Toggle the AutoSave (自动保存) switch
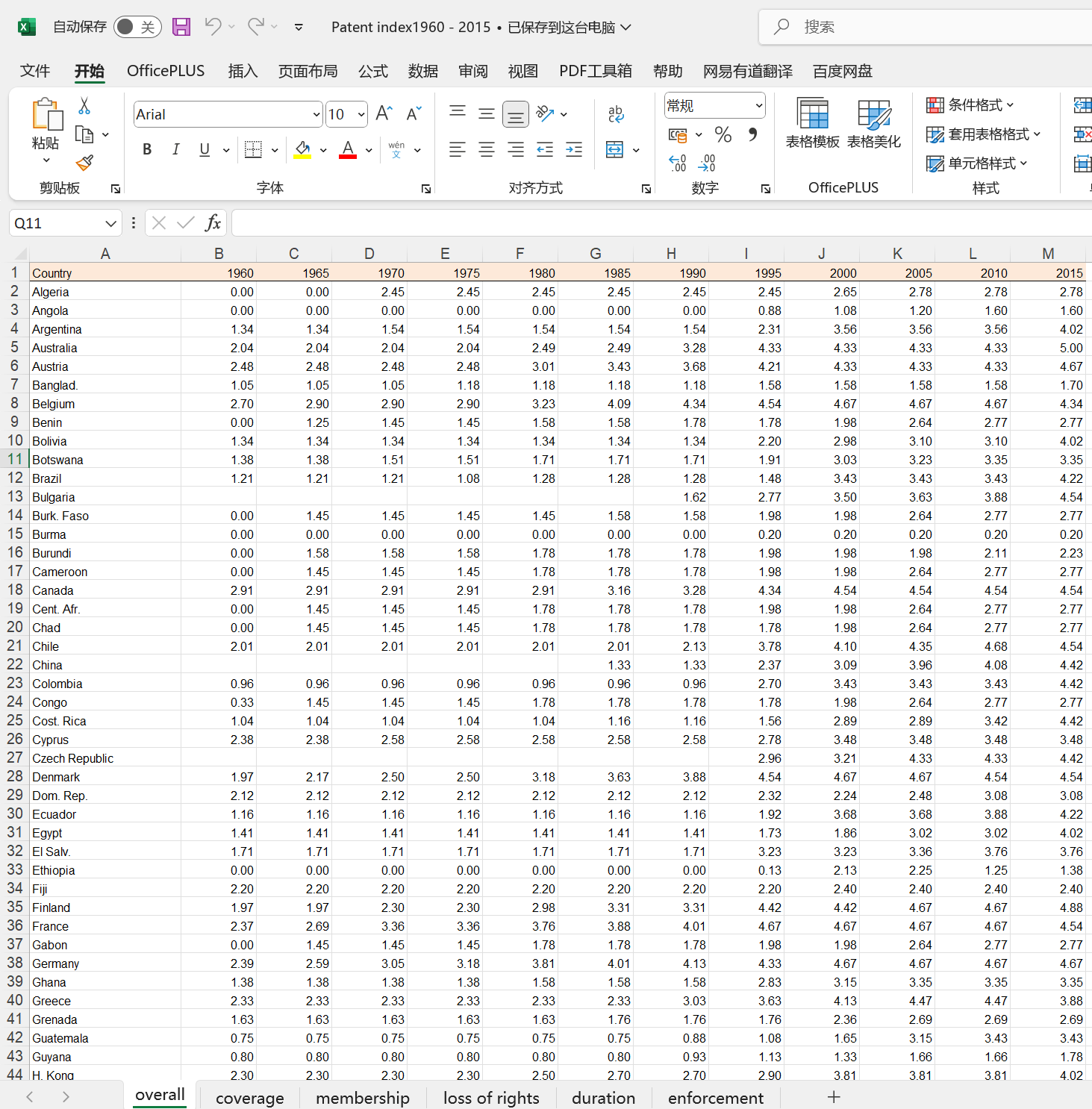 (137, 27)
